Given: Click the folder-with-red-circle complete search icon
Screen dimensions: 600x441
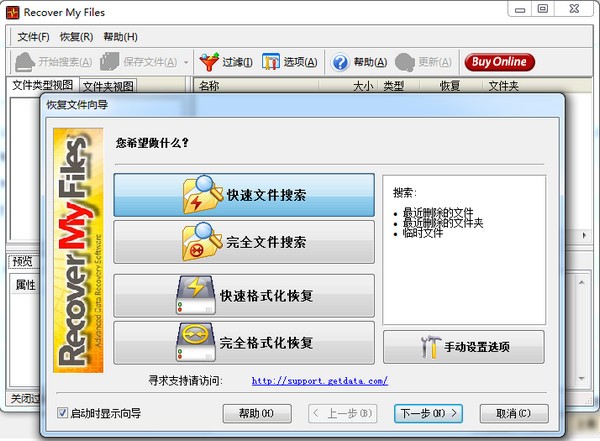Looking at the screenshot, I should [x=203, y=242].
